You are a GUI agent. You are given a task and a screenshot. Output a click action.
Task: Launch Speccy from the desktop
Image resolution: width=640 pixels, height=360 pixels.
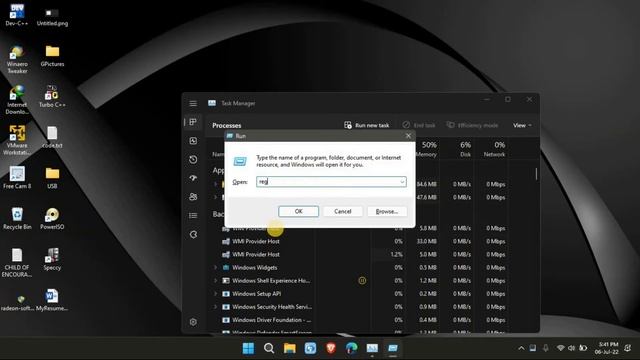(x=52, y=260)
